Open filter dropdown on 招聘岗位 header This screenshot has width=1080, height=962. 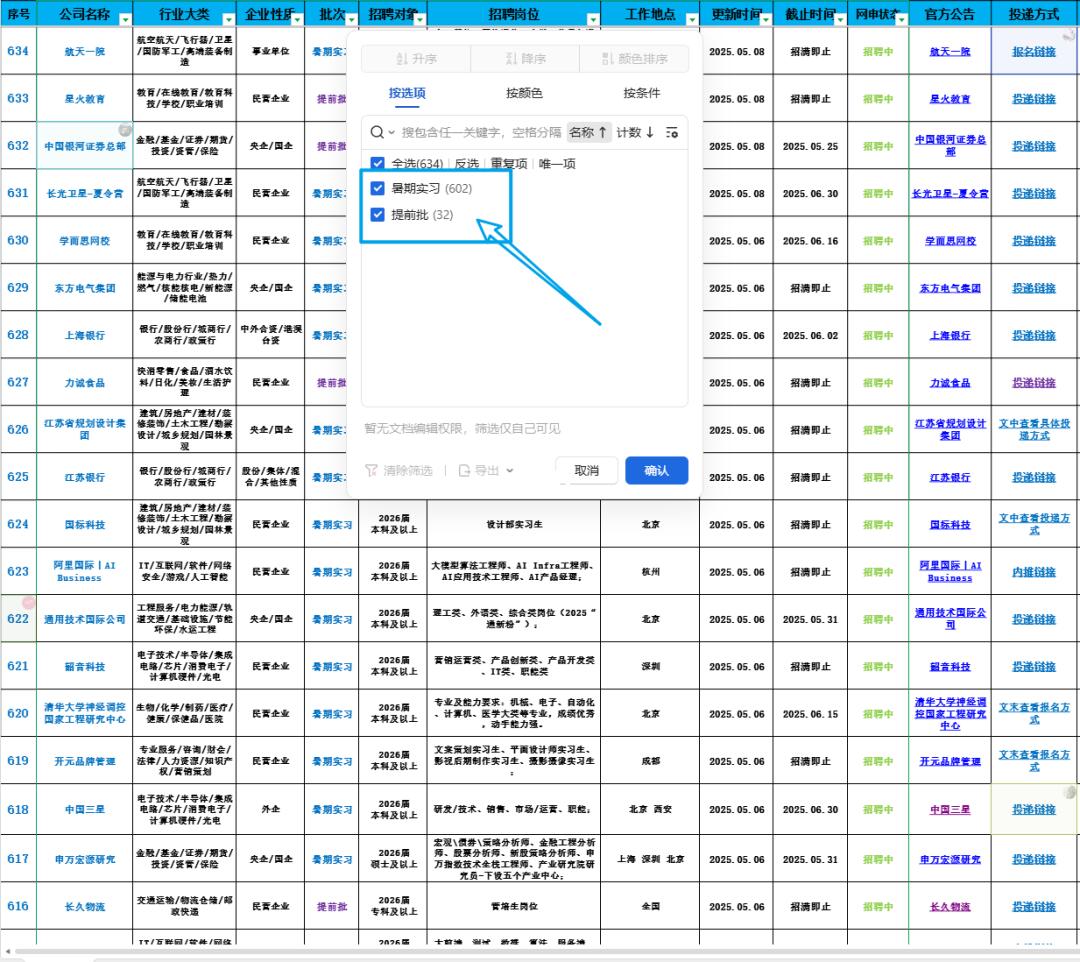tap(593, 19)
